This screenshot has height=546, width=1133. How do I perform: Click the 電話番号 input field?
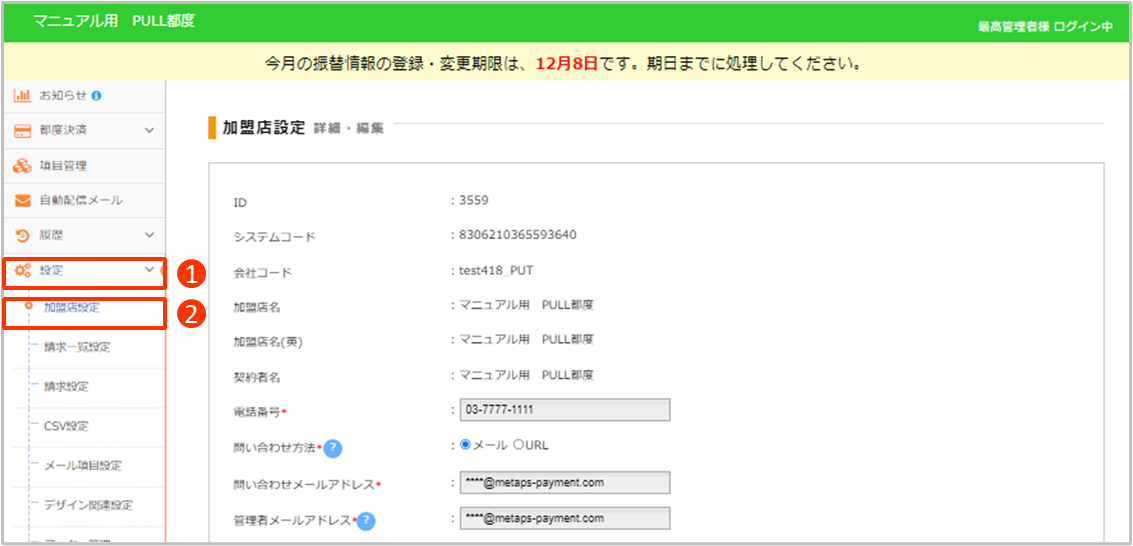564,410
